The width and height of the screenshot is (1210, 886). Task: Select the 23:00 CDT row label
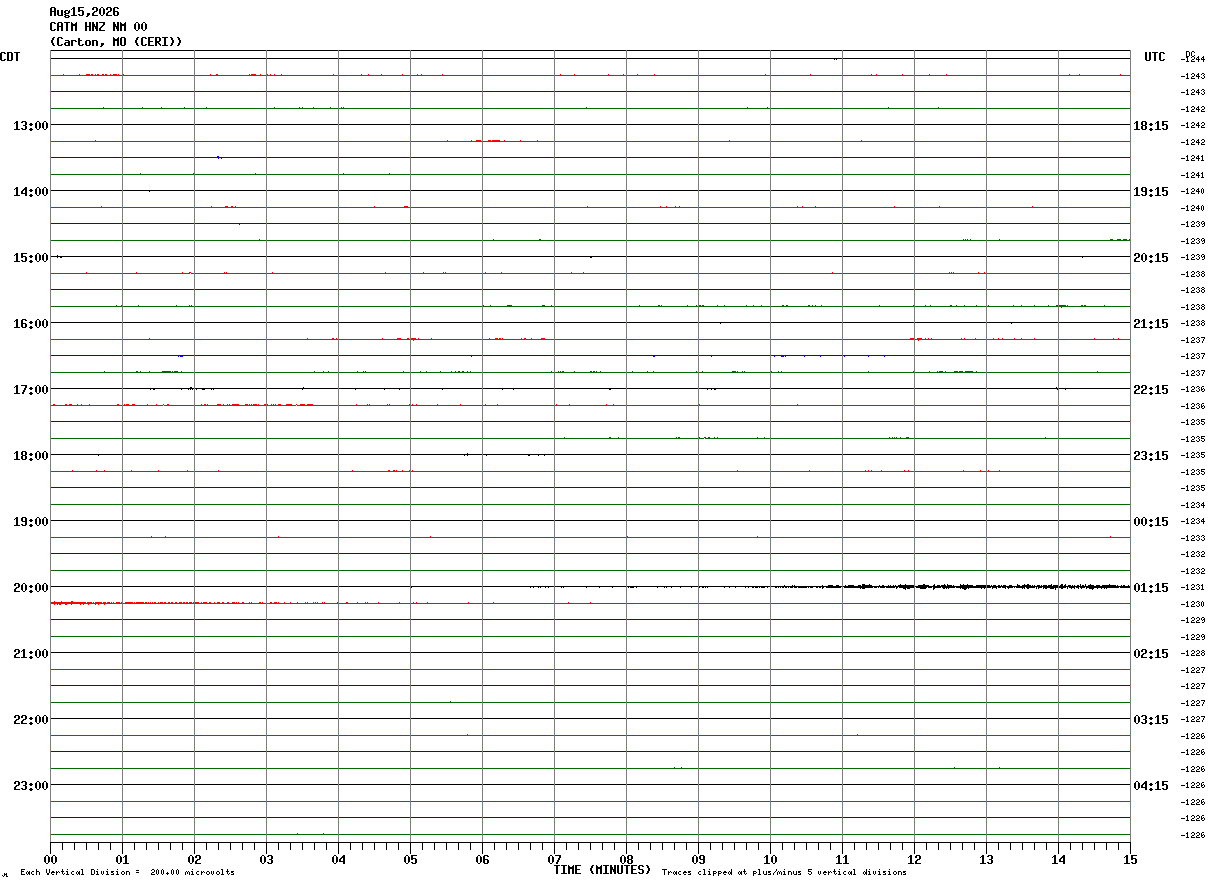(30, 785)
